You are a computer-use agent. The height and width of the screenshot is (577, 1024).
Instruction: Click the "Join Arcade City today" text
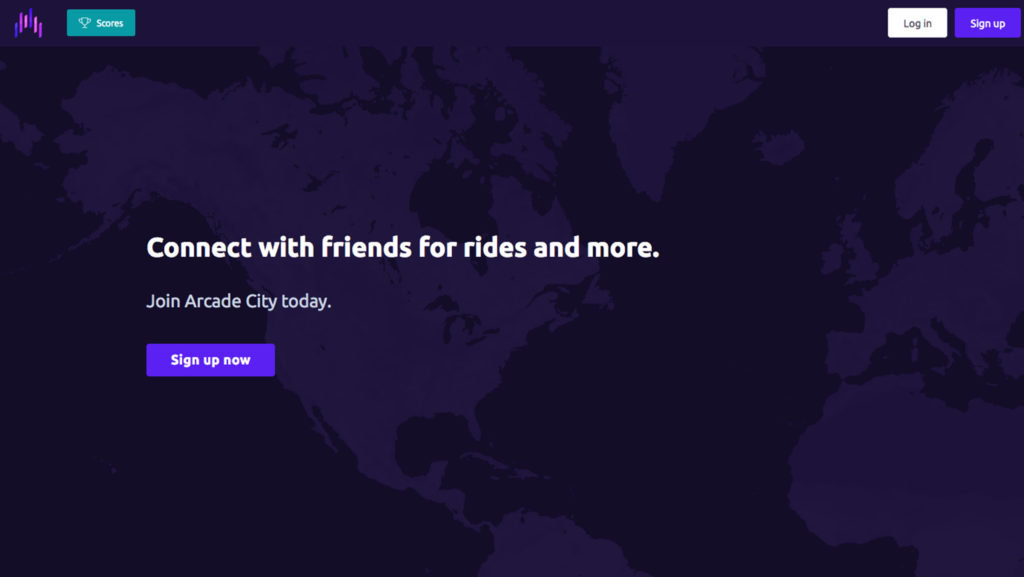tap(238, 301)
